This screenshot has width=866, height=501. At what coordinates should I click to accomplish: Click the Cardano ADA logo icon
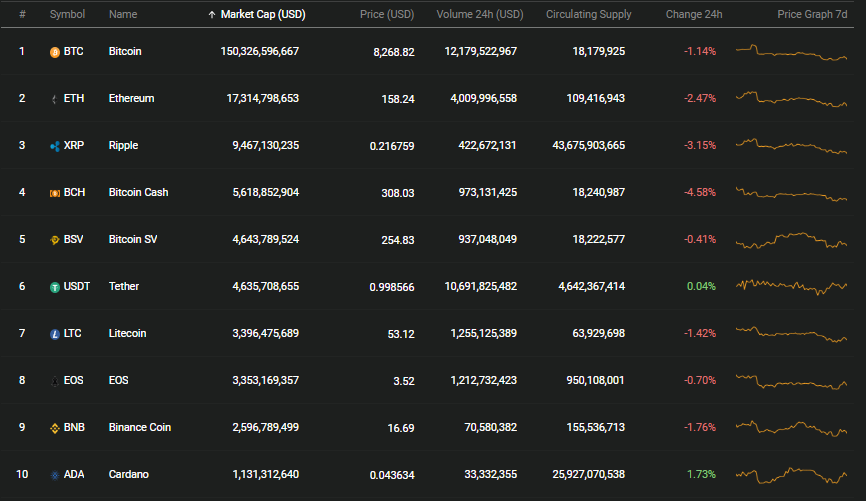55,475
